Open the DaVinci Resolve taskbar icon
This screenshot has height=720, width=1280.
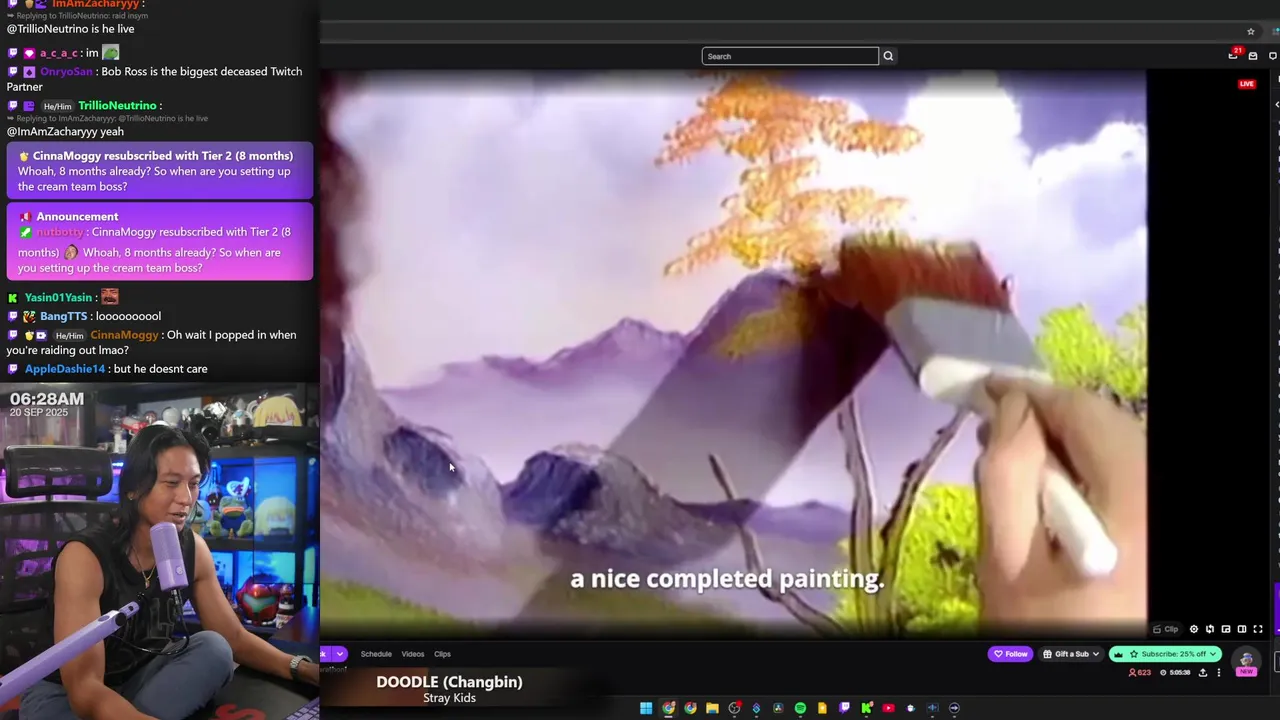[x=778, y=708]
